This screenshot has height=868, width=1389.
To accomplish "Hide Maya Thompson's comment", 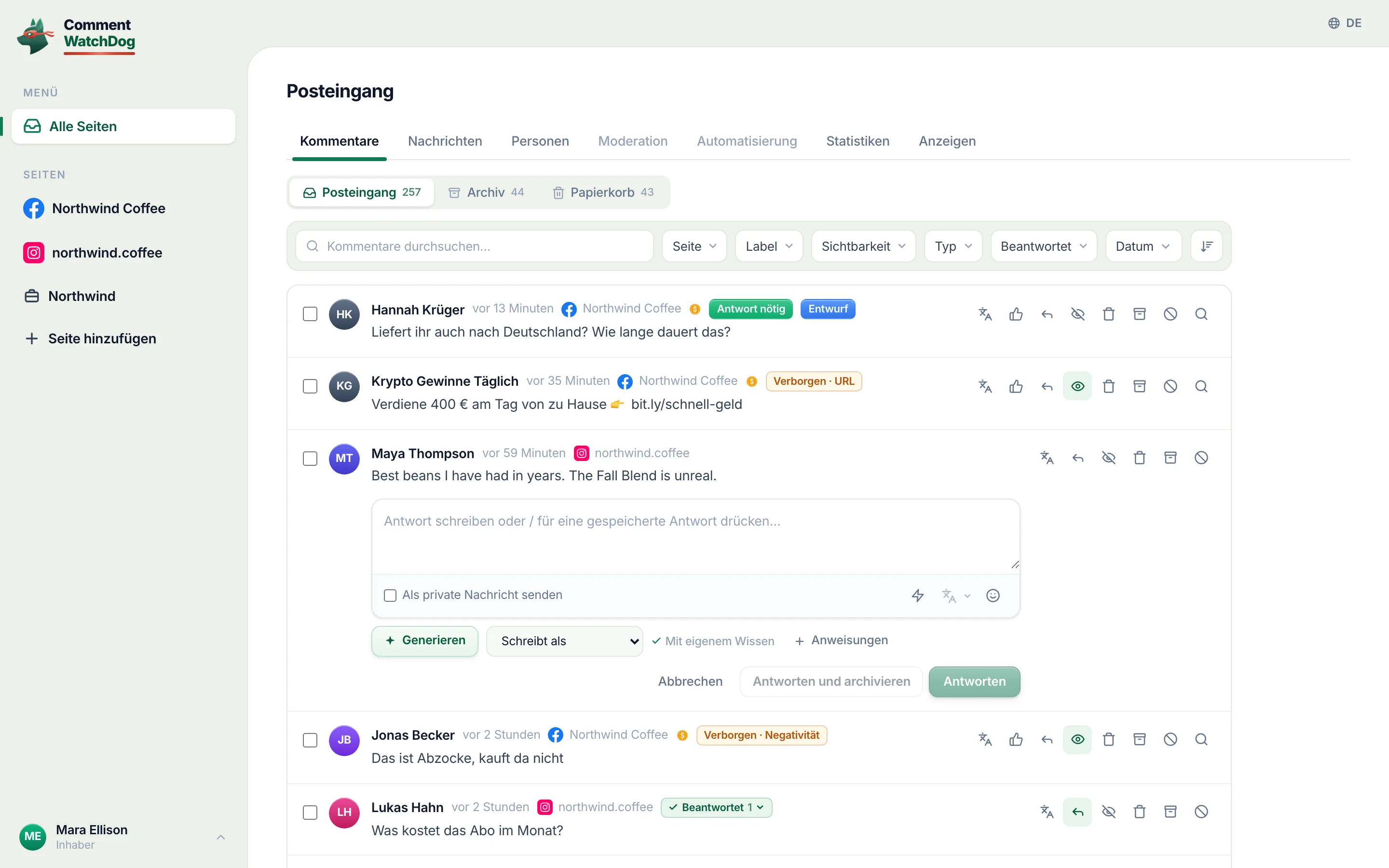I will tap(1108, 458).
